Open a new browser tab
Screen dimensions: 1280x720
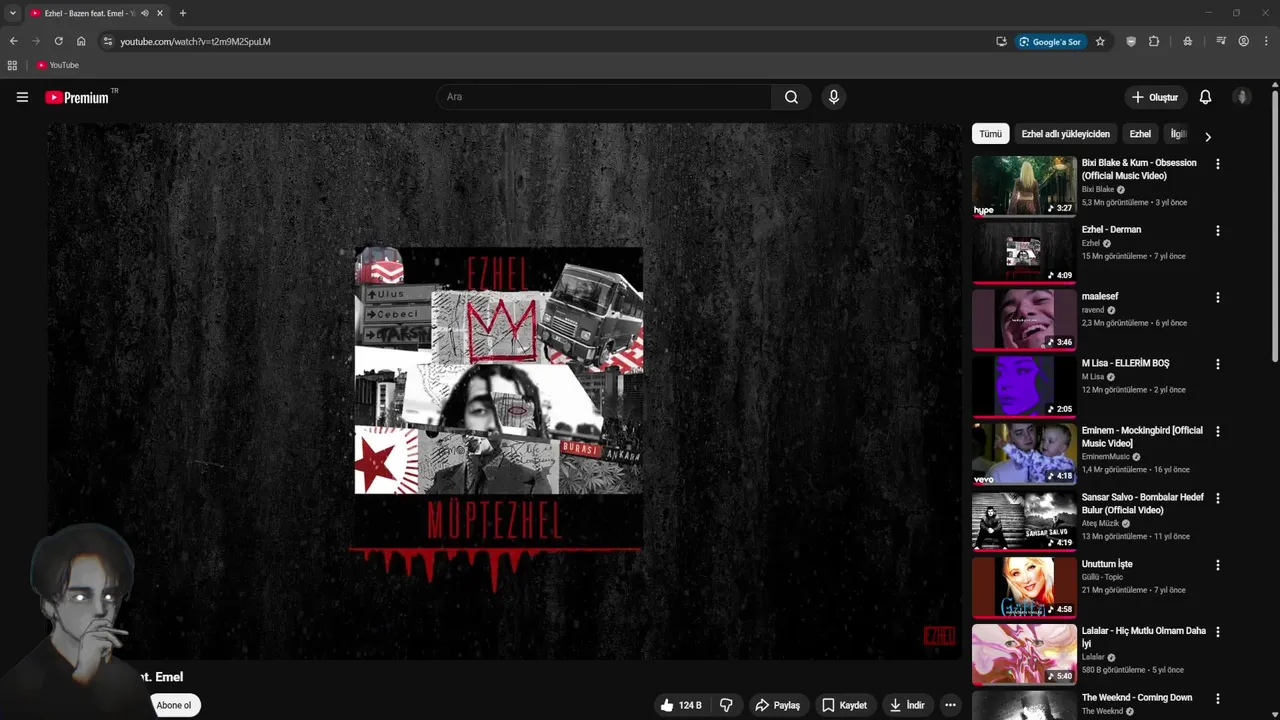[x=182, y=13]
